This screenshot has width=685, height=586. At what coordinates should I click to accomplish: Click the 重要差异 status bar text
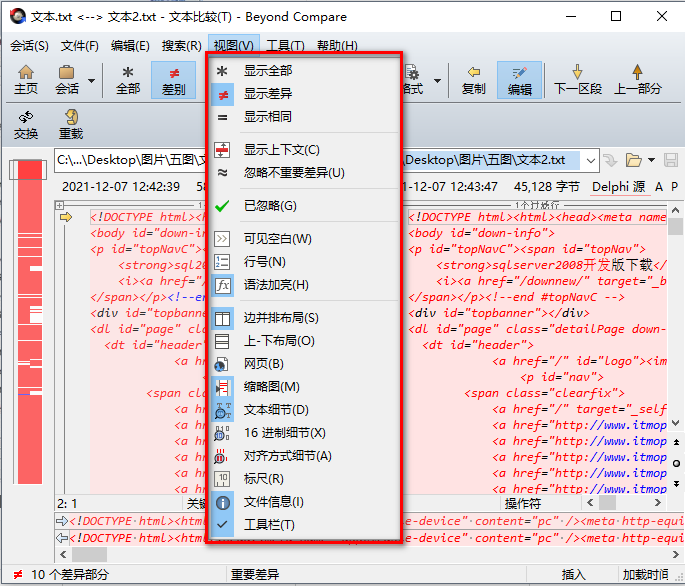(x=255, y=574)
